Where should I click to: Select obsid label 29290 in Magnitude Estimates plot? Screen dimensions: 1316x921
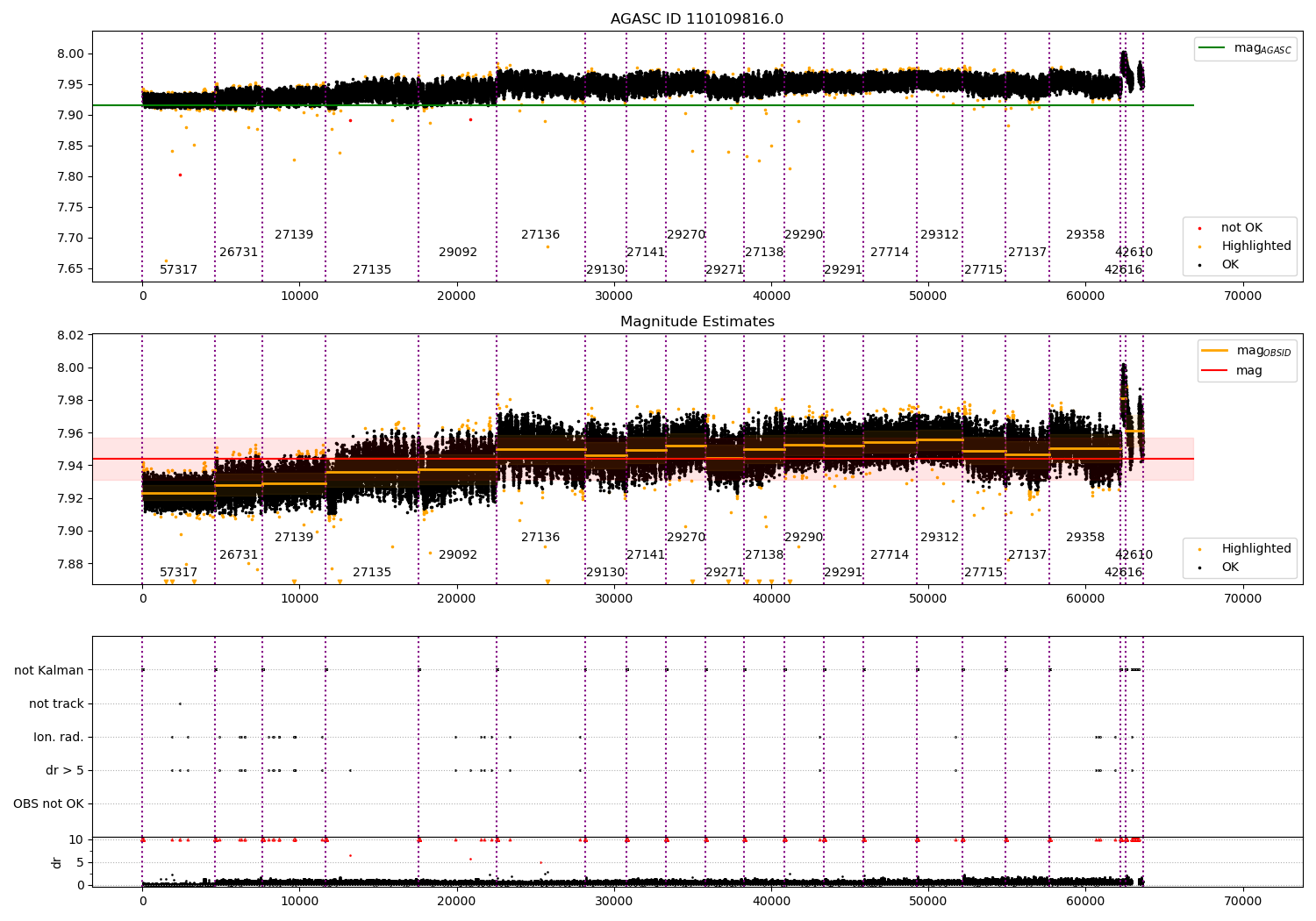pos(804,538)
